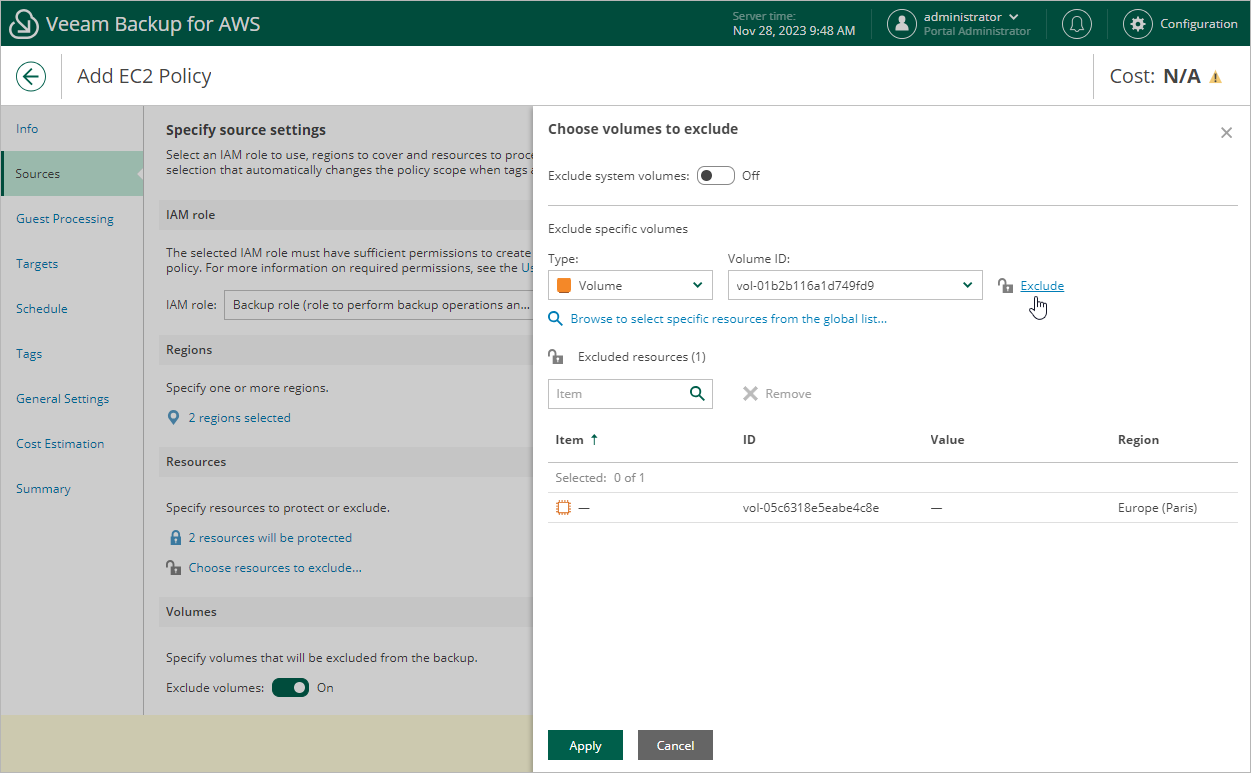1251x773 pixels.
Task: Click the volume icon in table row
Action: (x=564, y=508)
